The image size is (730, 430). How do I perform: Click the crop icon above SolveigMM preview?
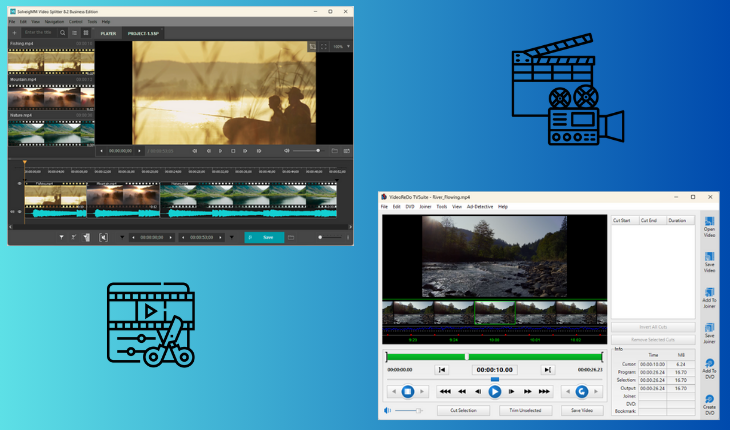tap(312, 46)
